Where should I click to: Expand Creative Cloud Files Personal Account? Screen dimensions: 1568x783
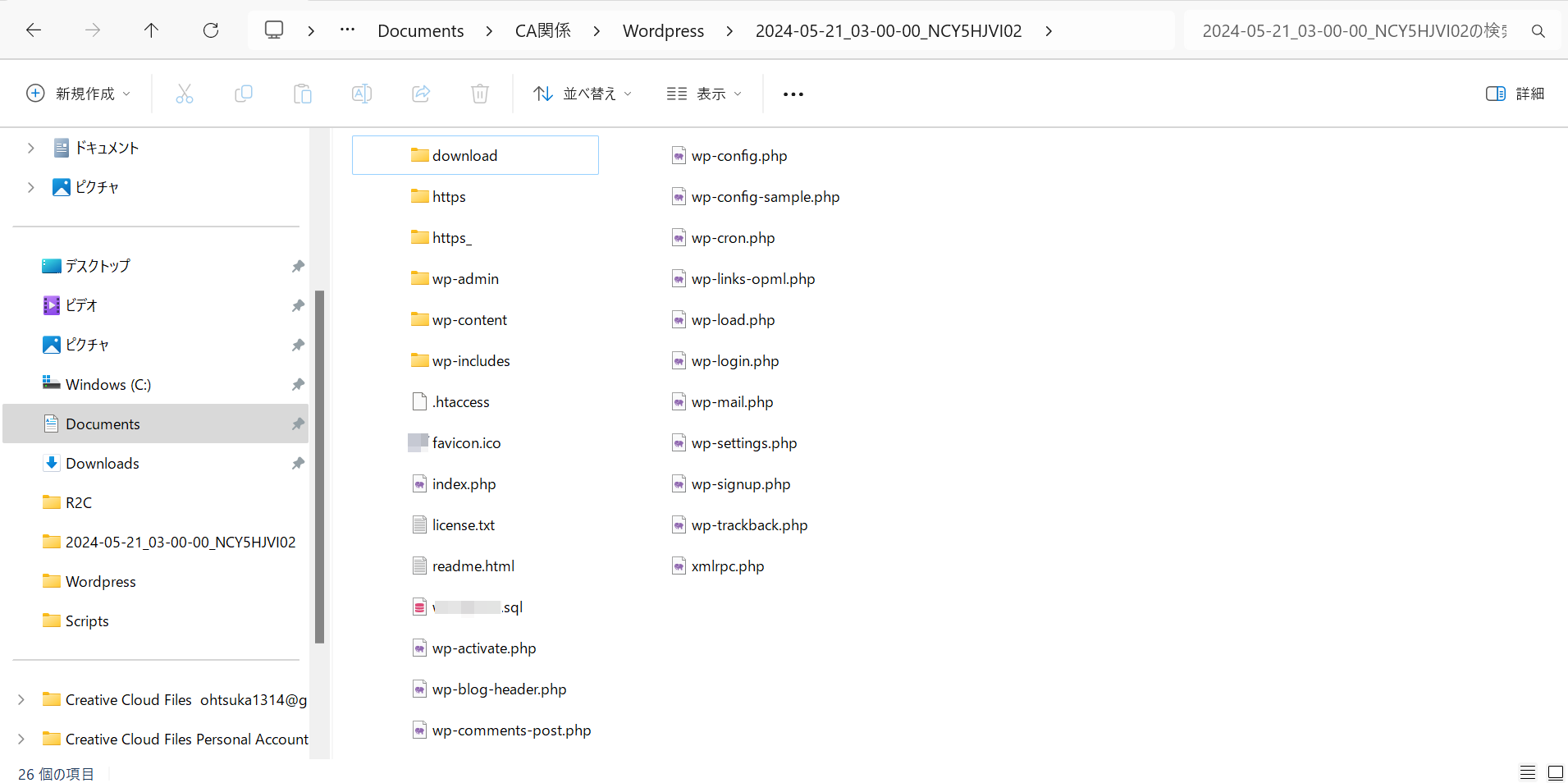[21, 739]
